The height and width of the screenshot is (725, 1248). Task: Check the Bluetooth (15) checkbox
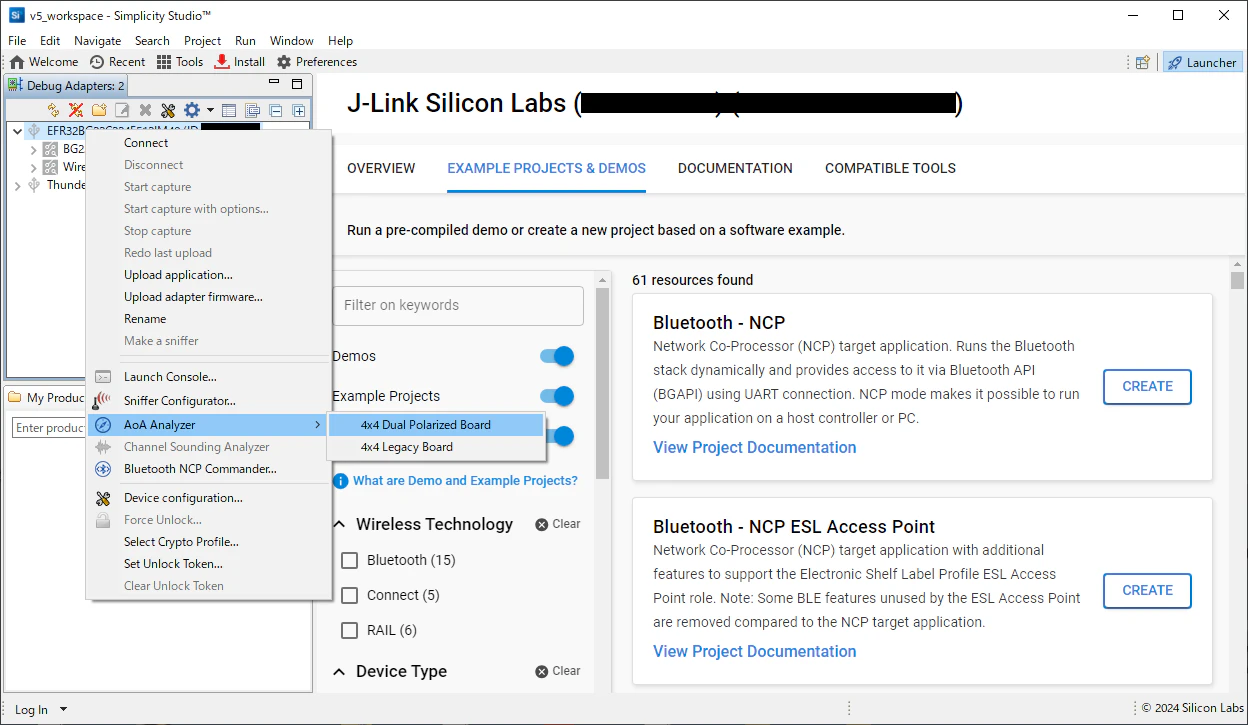click(350, 560)
